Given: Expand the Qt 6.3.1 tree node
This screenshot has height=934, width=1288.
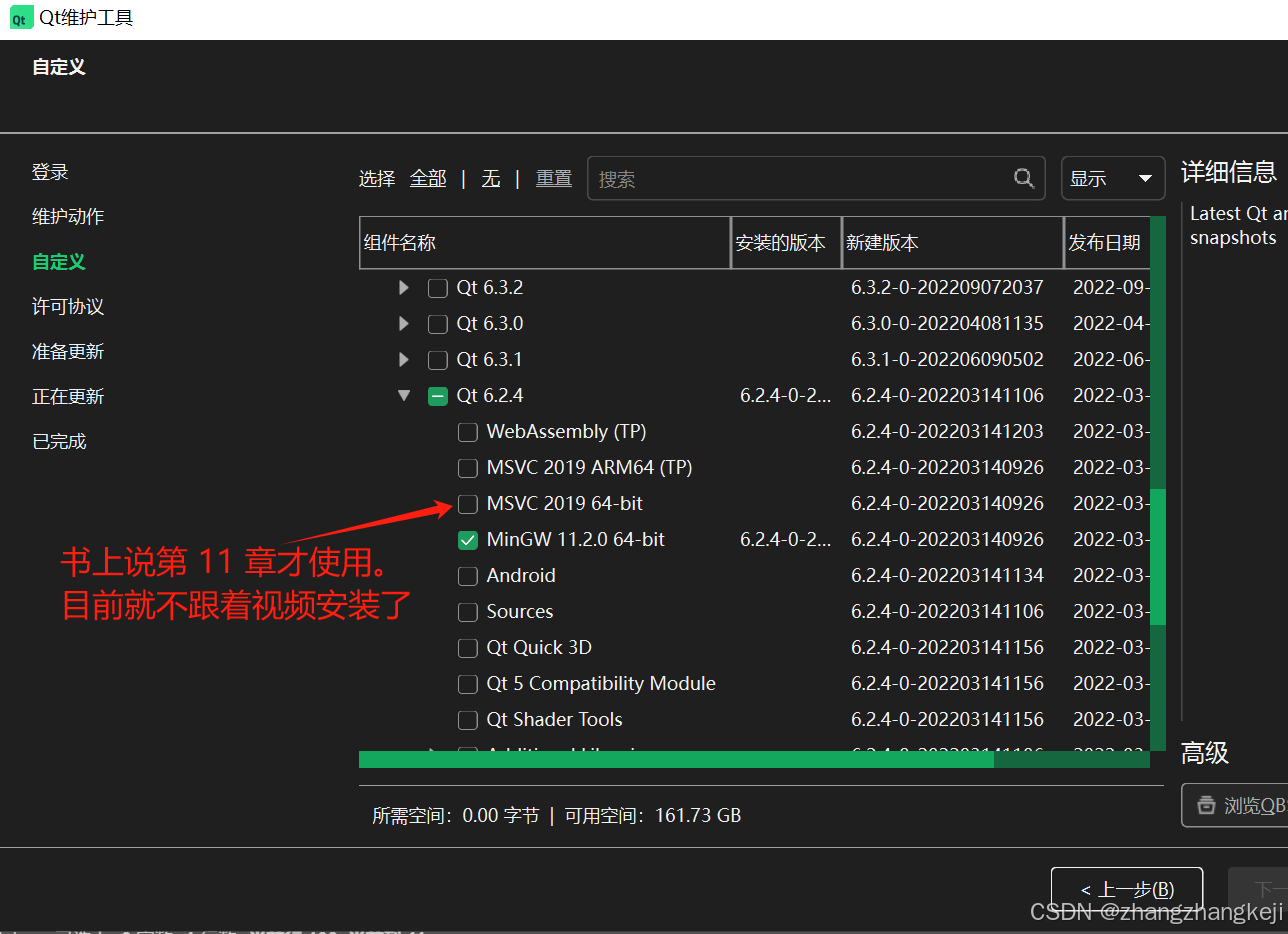Looking at the screenshot, I should pyautogui.click(x=404, y=360).
